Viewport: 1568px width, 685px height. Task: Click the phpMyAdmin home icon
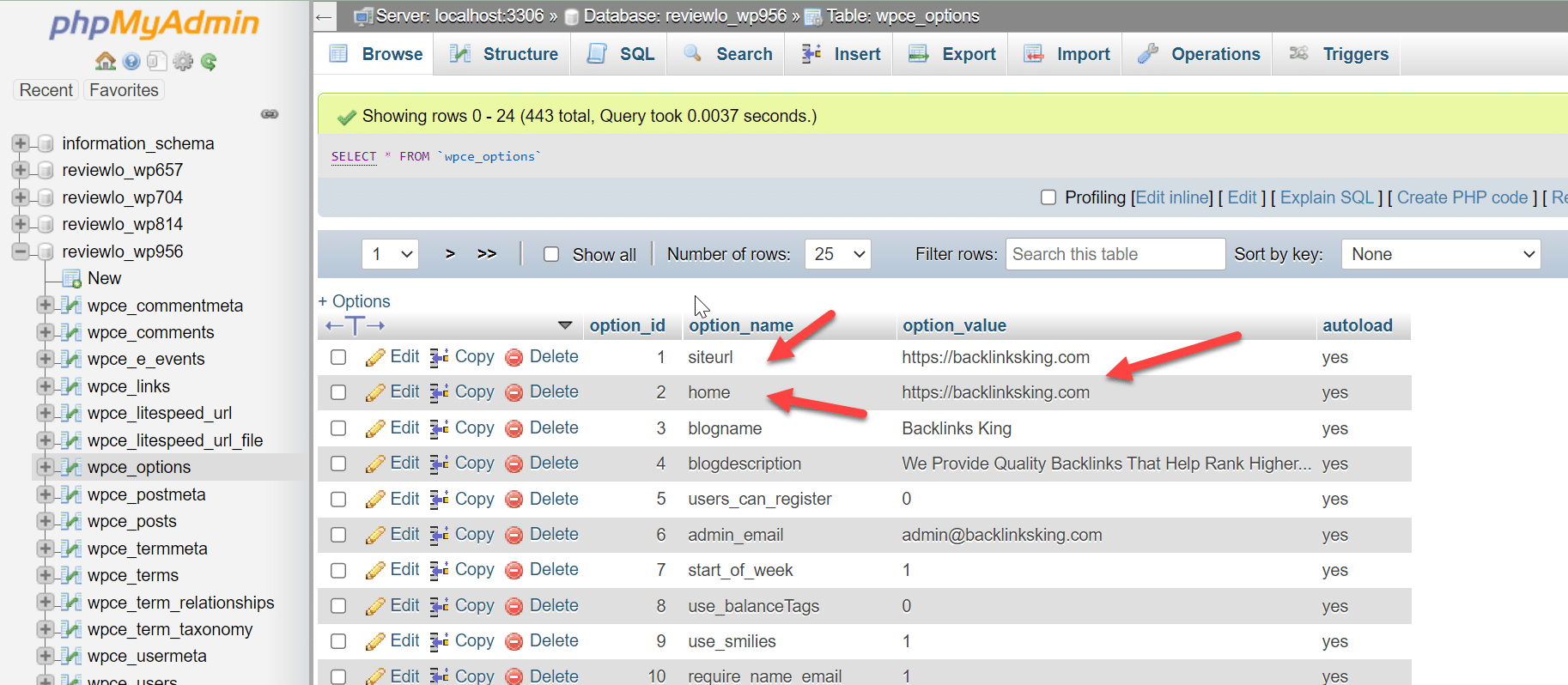pyautogui.click(x=106, y=61)
